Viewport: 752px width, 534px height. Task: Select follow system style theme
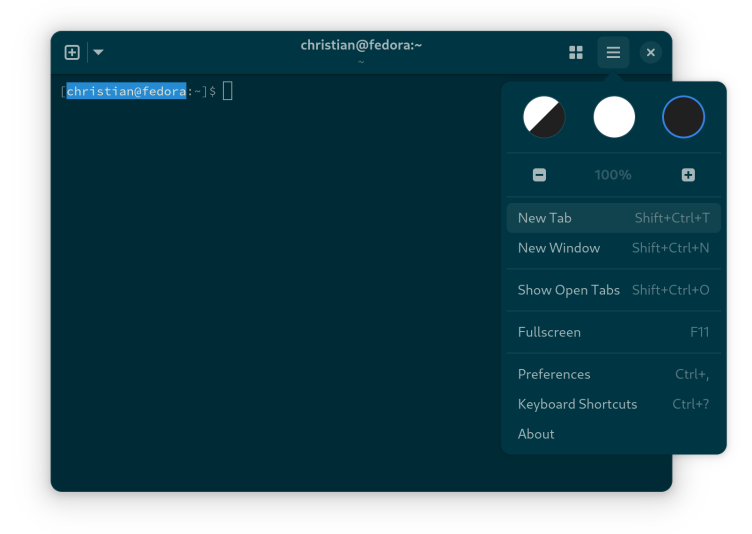click(x=544, y=118)
